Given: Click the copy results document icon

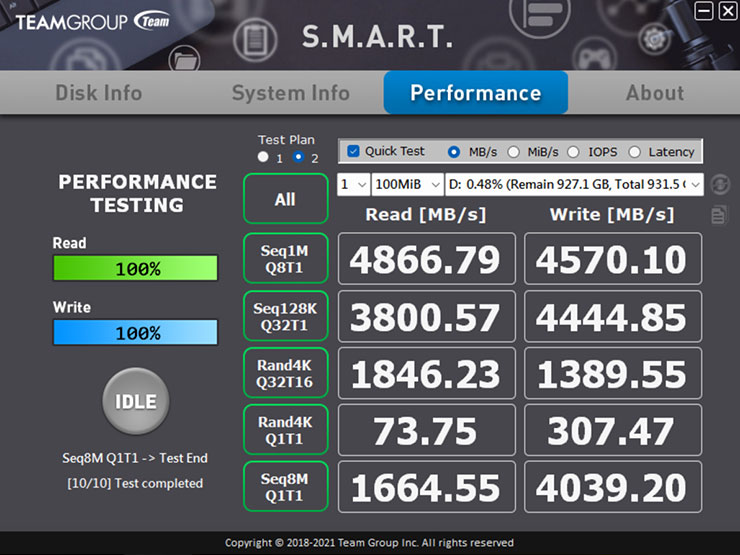Looking at the screenshot, I should 719,215.
